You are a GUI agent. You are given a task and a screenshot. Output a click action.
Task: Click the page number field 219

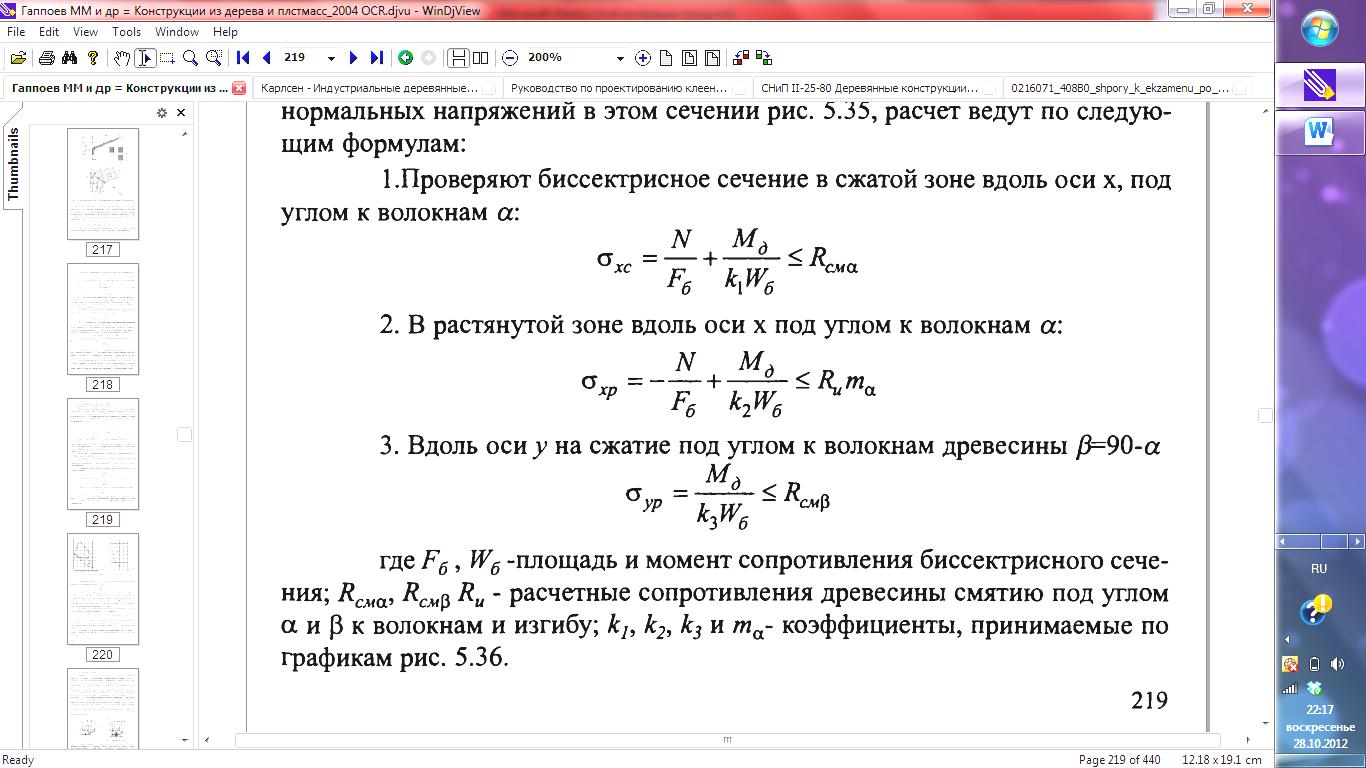pyautogui.click(x=302, y=58)
